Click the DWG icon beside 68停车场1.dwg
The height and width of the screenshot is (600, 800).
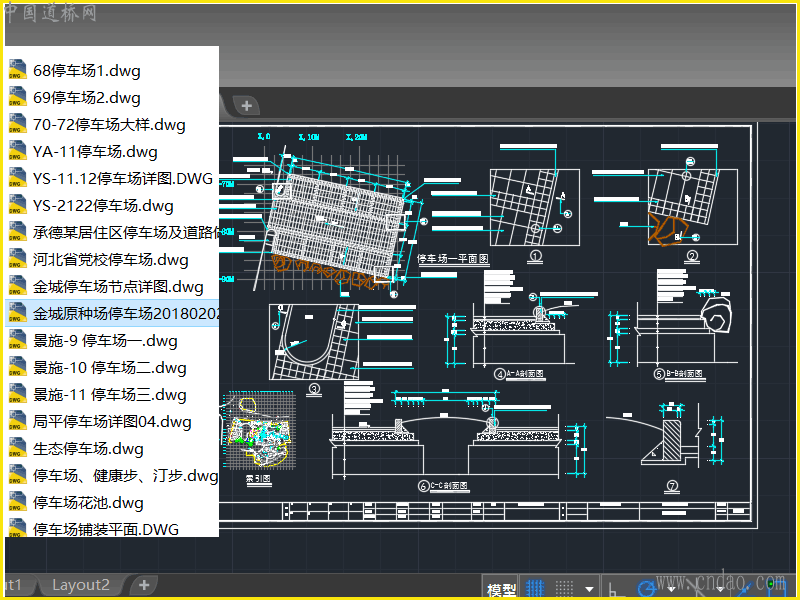(x=17, y=70)
